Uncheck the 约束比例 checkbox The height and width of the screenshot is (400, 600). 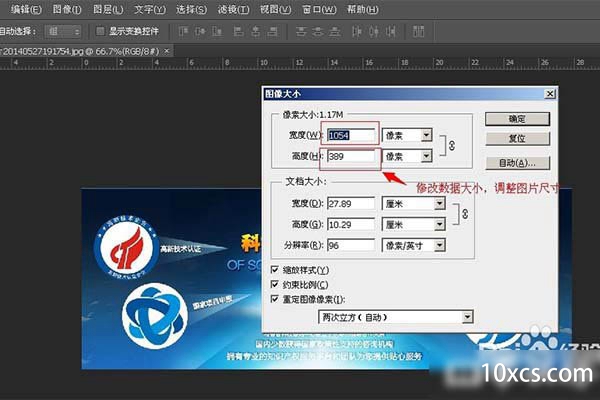pyautogui.click(x=276, y=284)
